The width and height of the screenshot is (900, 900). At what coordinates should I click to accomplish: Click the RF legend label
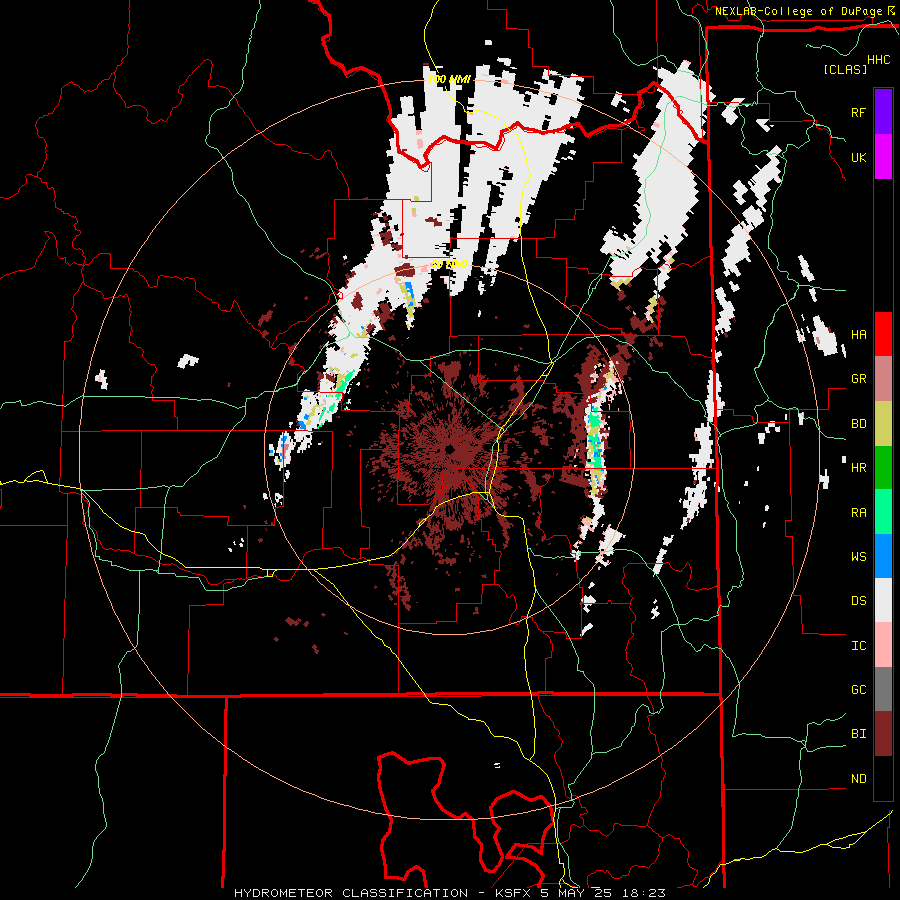point(858,112)
